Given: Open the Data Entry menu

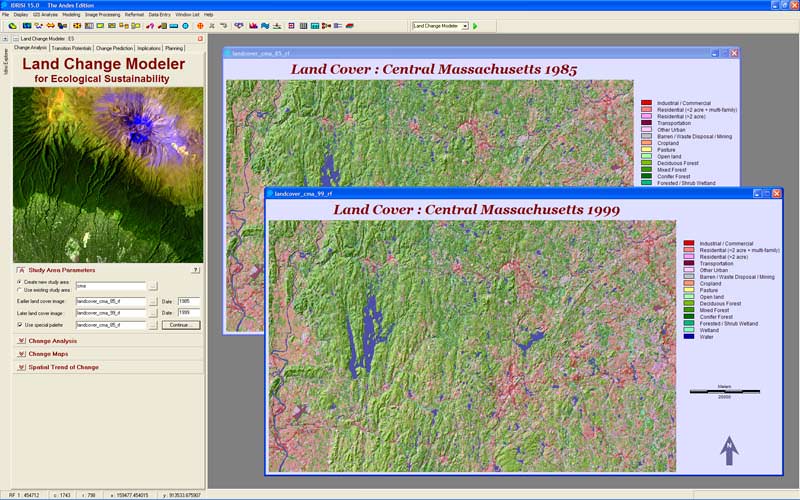Looking at the screenshot, I should coord(160,15).
